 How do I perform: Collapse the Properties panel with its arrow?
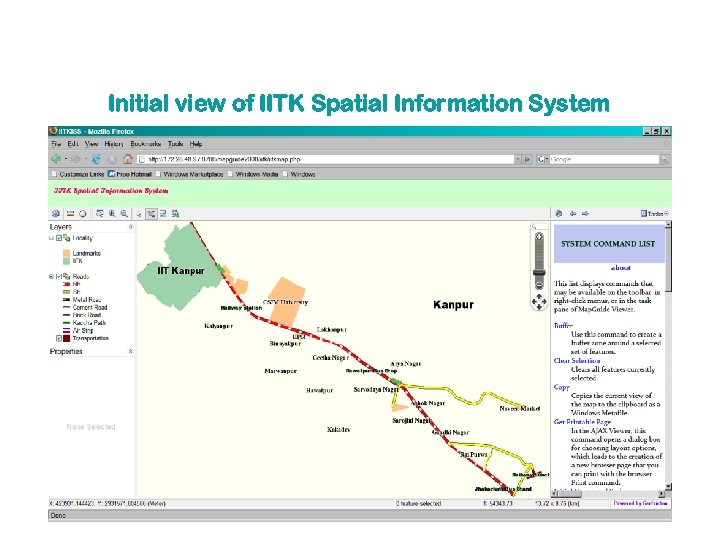point(130,351)
